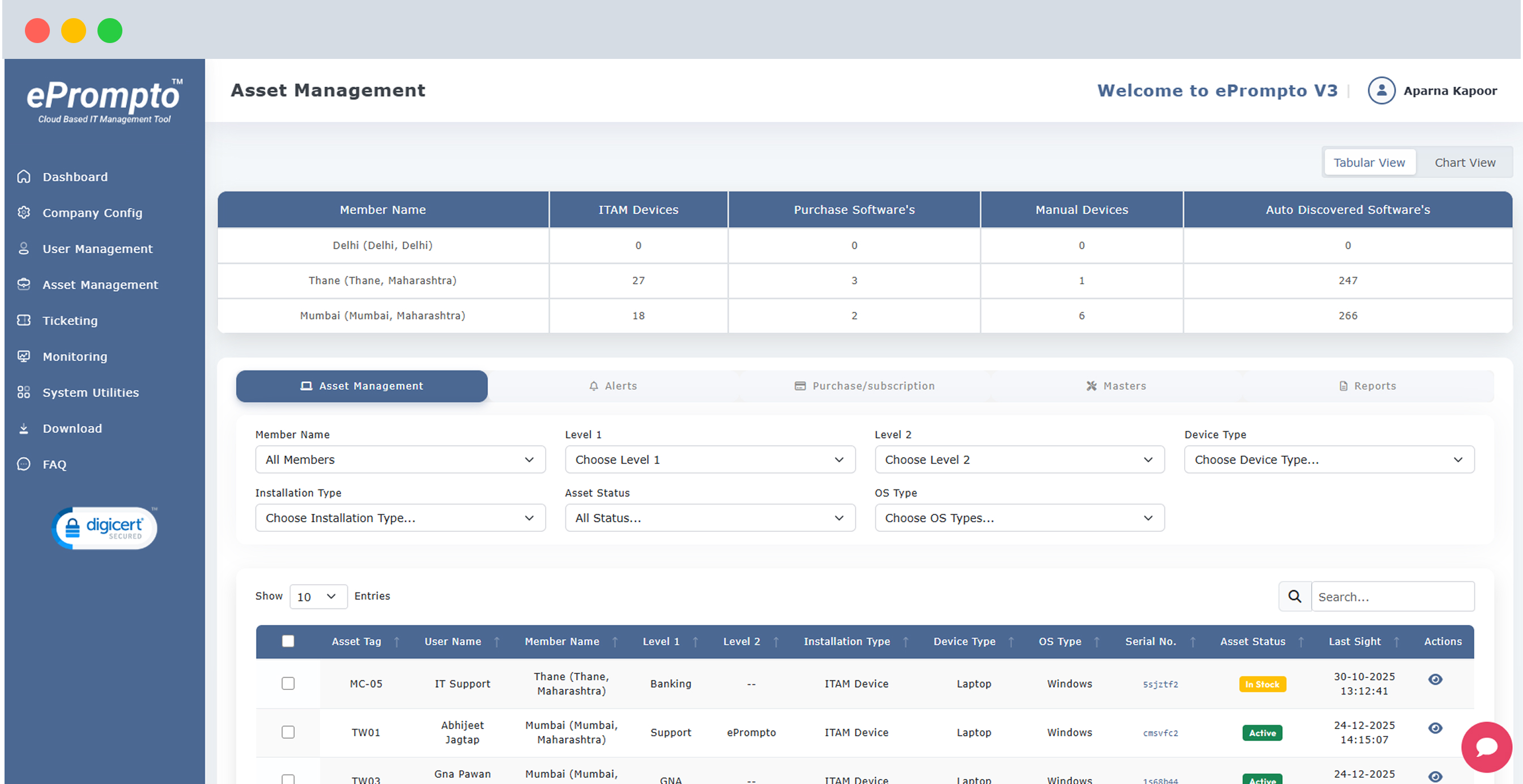Switch to Chart View
The height and width of the screenshot is (784, 1523).
pyautogui.click(x=1465, y=163)
